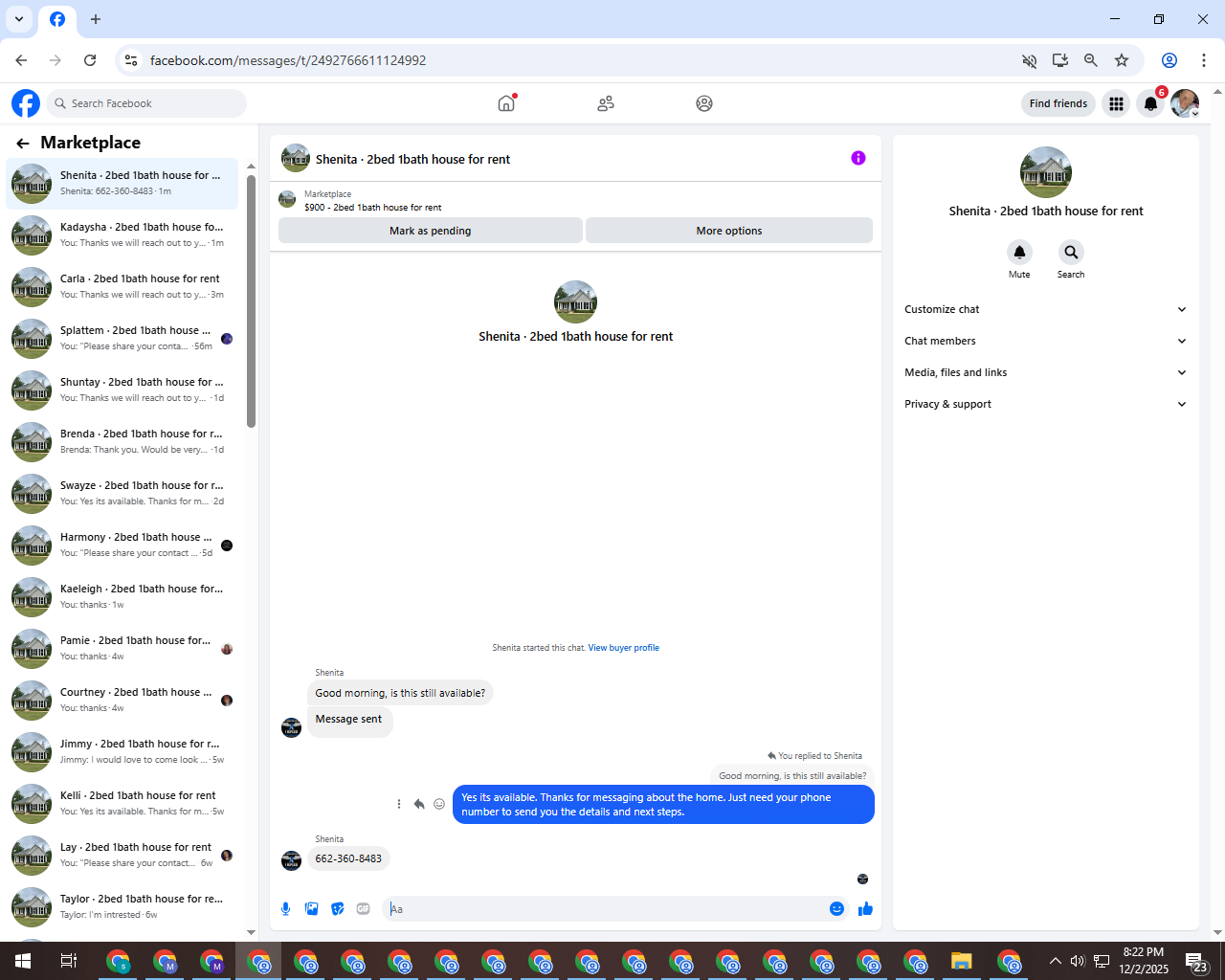Send a voice clip with microphone icon

pyautogui.click(x=285, y=909)
